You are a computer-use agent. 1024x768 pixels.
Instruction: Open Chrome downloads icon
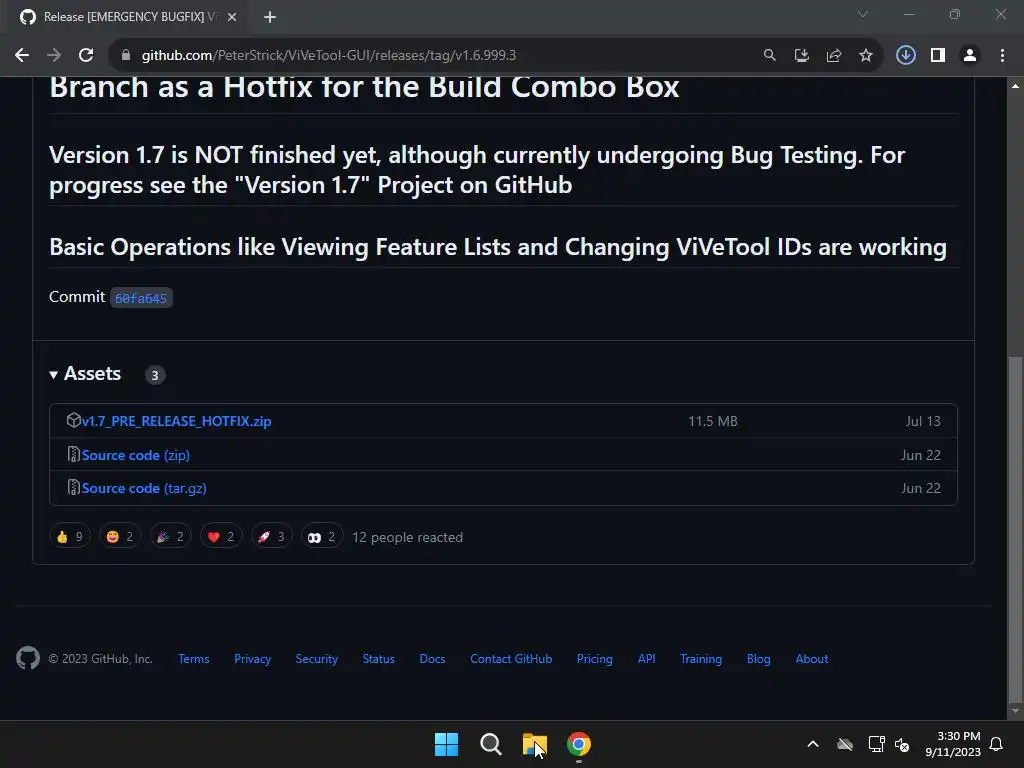pos(905,56)
